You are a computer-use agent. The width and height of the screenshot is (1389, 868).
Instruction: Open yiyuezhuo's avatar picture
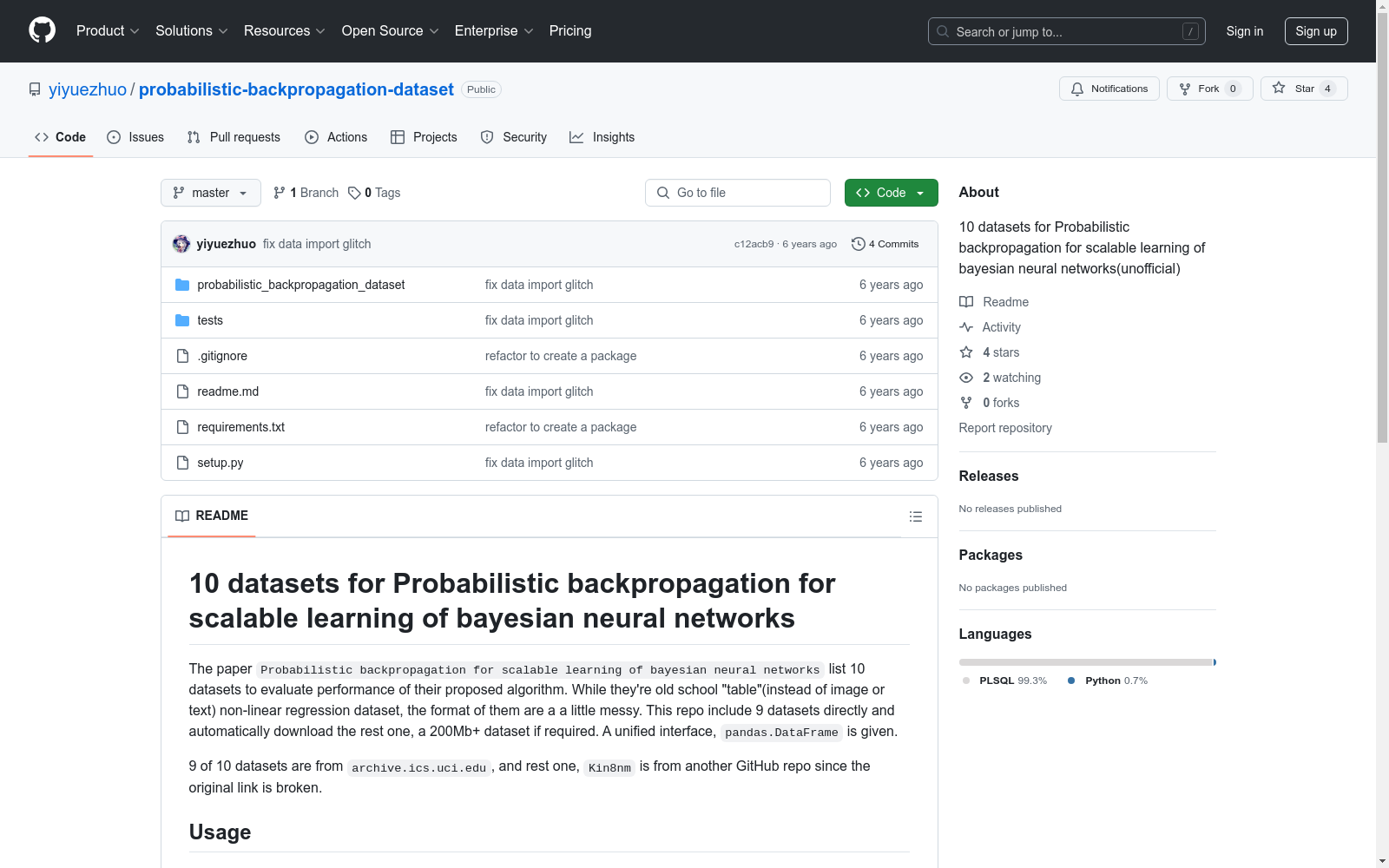click(181, 244)
